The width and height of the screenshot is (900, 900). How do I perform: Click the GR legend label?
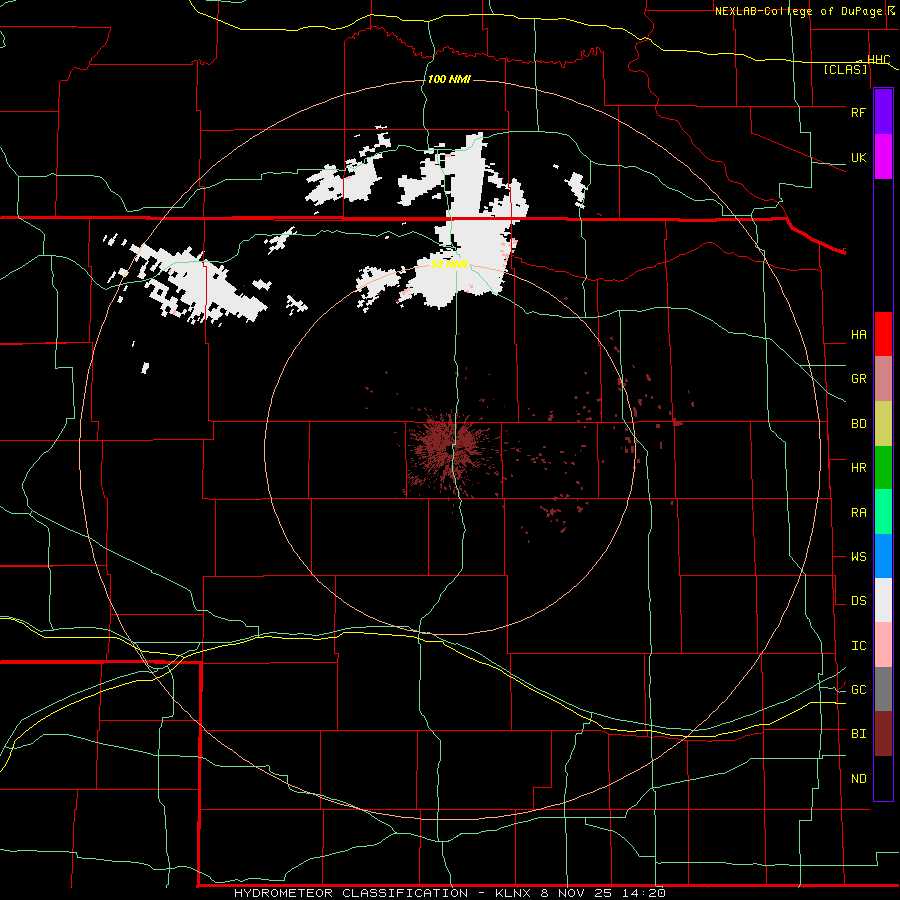point(858,379)
